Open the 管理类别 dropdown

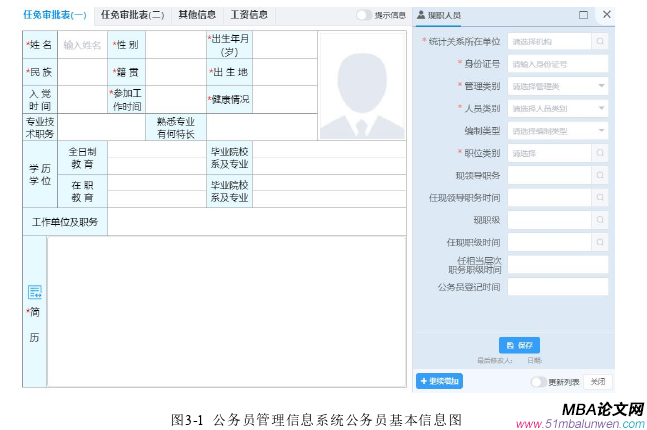coord(600,86)
